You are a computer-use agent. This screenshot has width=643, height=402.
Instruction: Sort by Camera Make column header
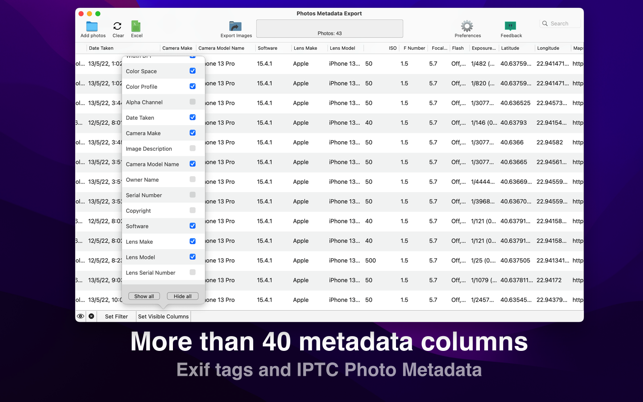click(177, 48)
